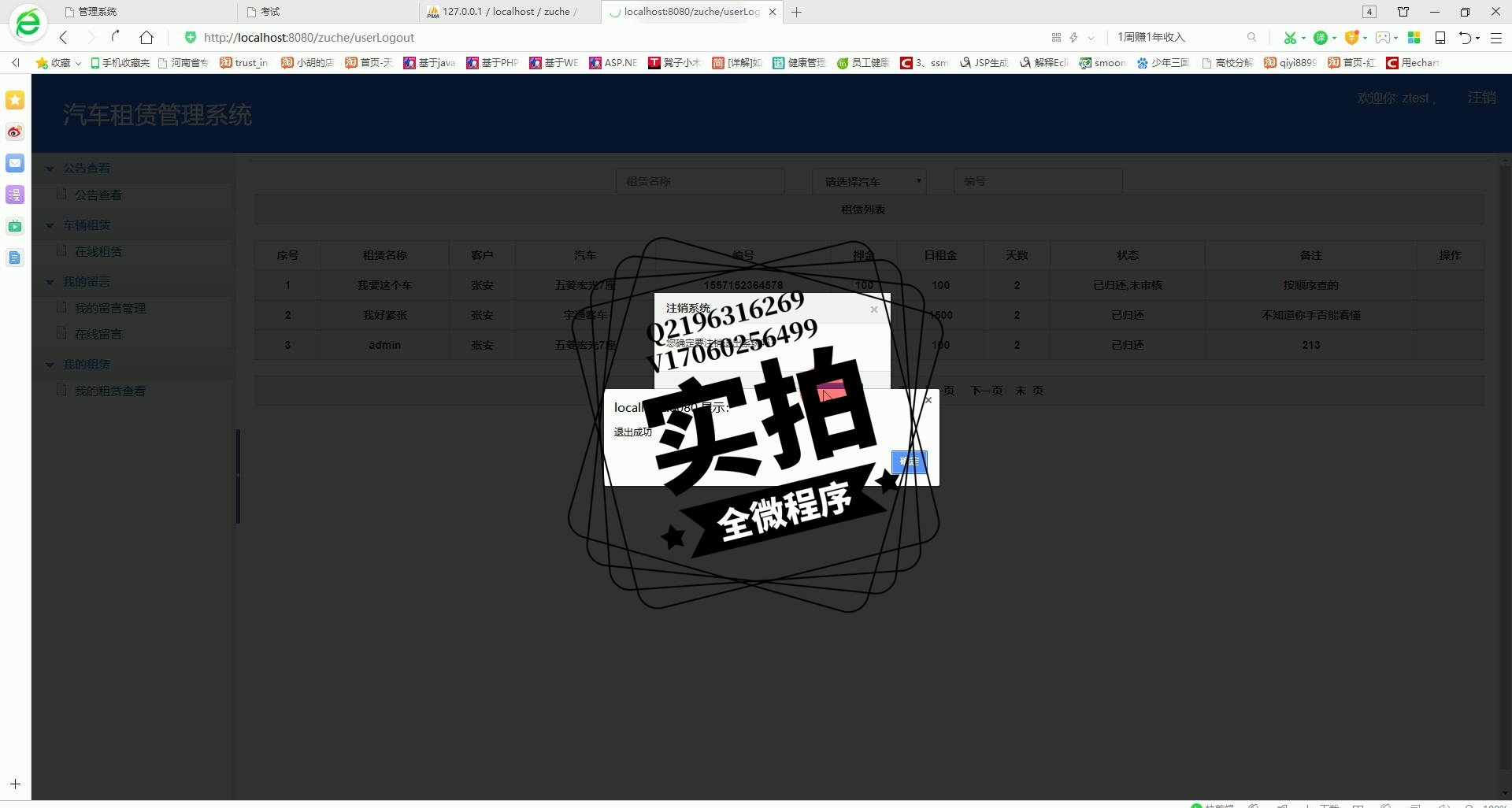Viewport: 1512px width, 808px height.
Task: Open the smoon bookmark
Action: [1102, 62]
